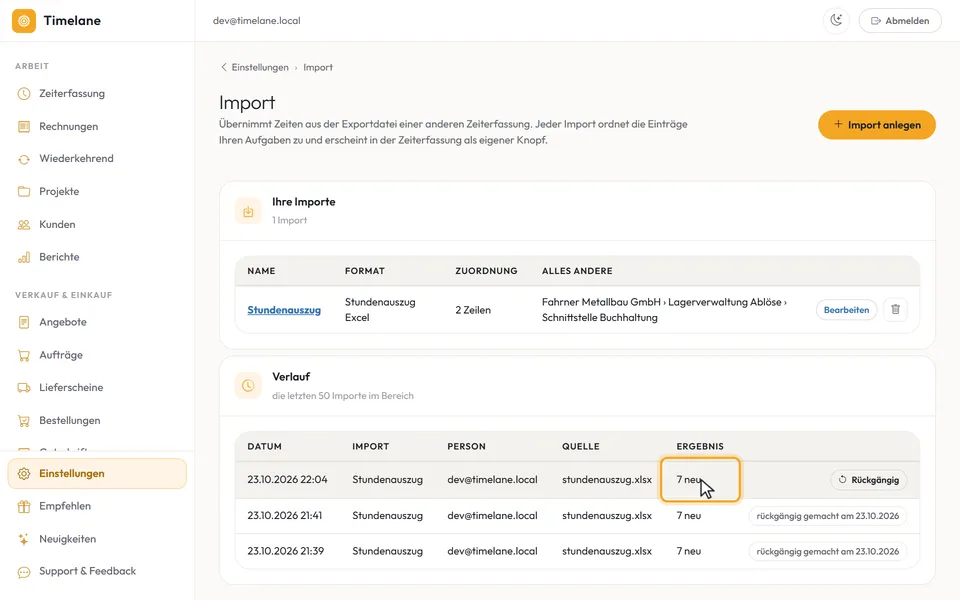Click dev@timelane.local in the header
This screenshot has width=960, height=600.
(257, 21)
